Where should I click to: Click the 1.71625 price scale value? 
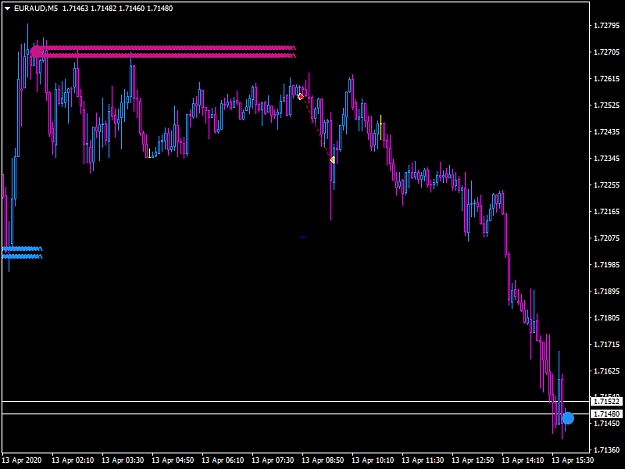pyautogui.click(x=607, y=371)
